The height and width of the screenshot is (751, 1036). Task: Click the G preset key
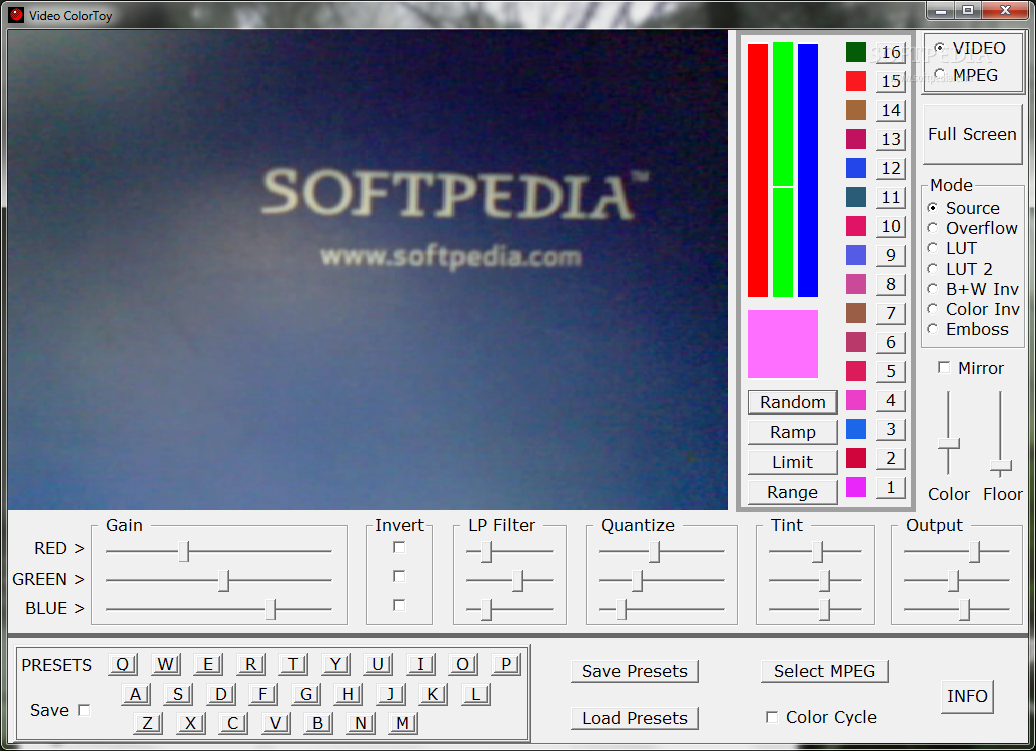tap(306, 694)
